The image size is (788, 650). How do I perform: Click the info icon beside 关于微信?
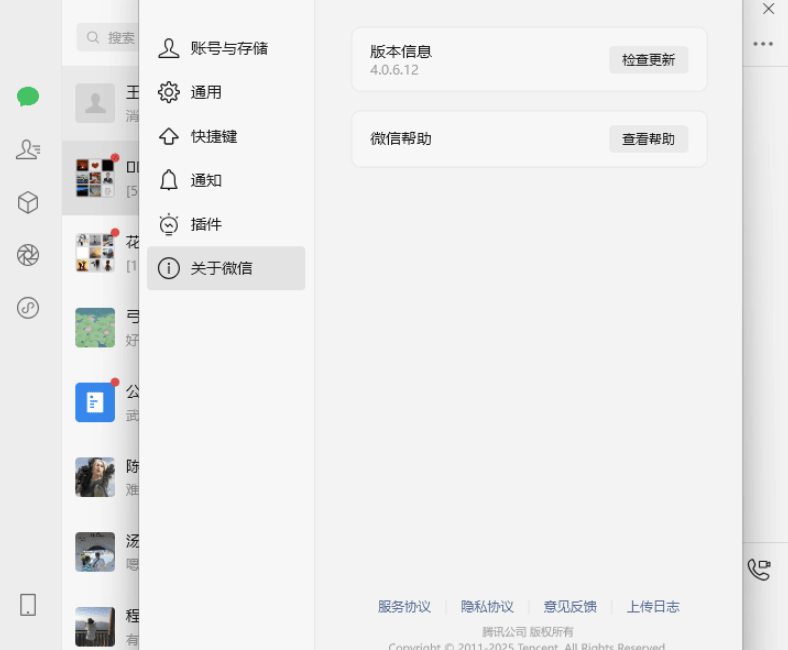(x=169, y=268)
